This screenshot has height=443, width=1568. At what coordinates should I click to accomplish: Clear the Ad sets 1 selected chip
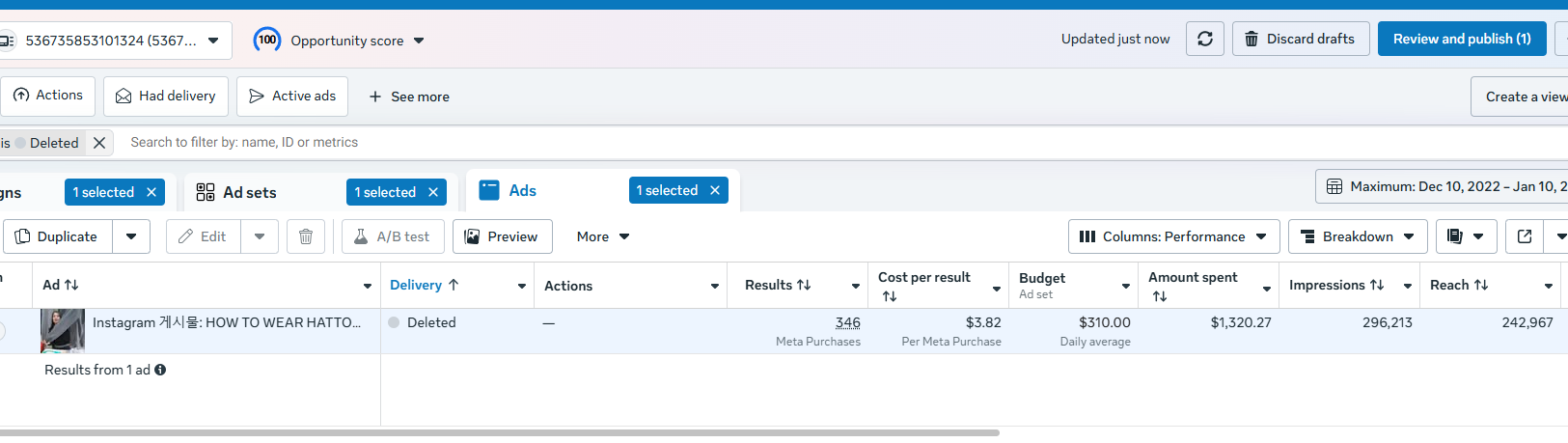pos(433,192)
